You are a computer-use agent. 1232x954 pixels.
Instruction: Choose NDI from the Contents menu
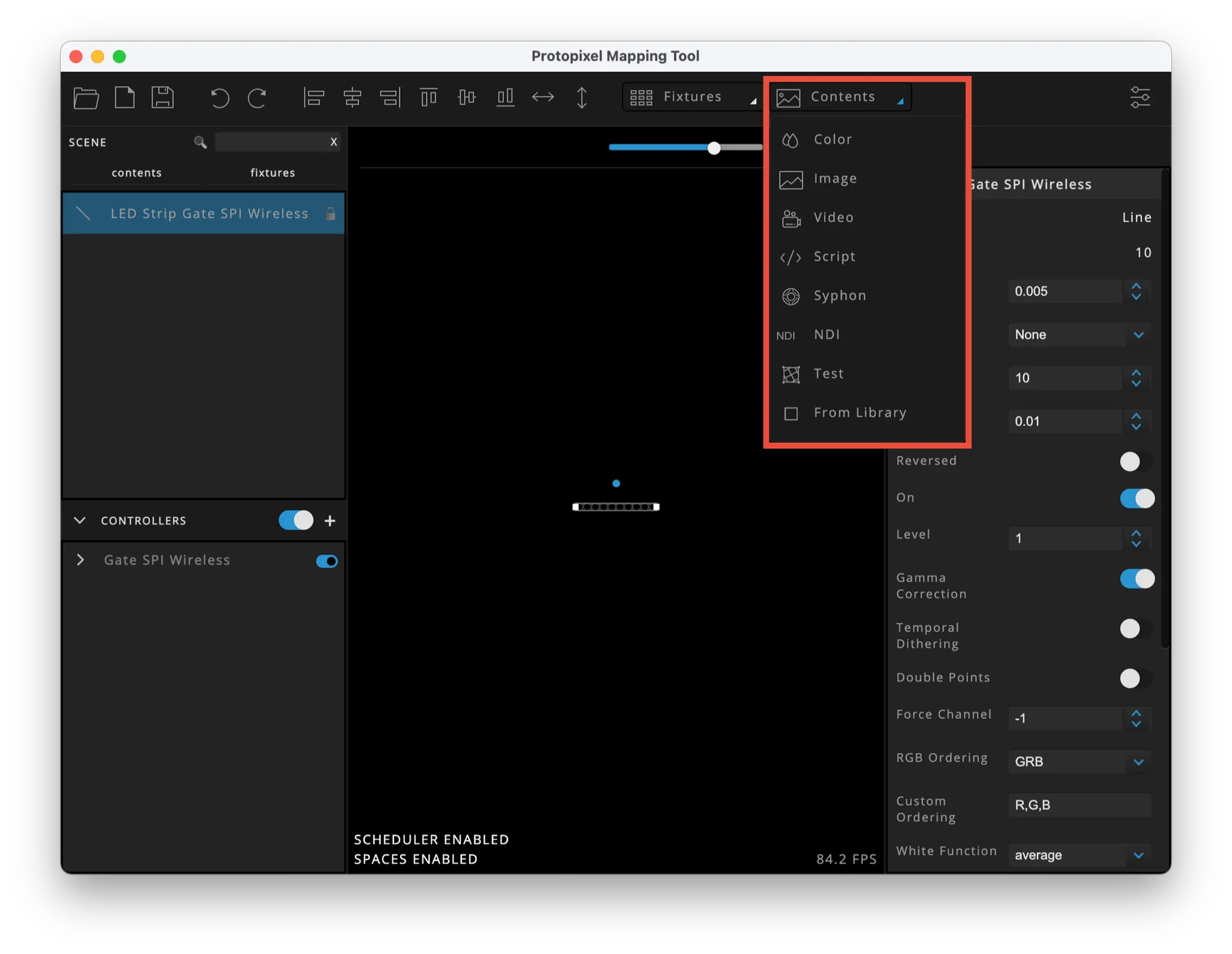[867, 335]
